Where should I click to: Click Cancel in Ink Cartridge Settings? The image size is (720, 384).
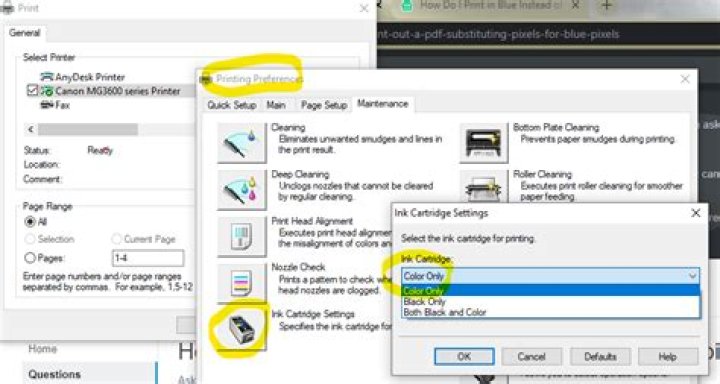[531, 356]
